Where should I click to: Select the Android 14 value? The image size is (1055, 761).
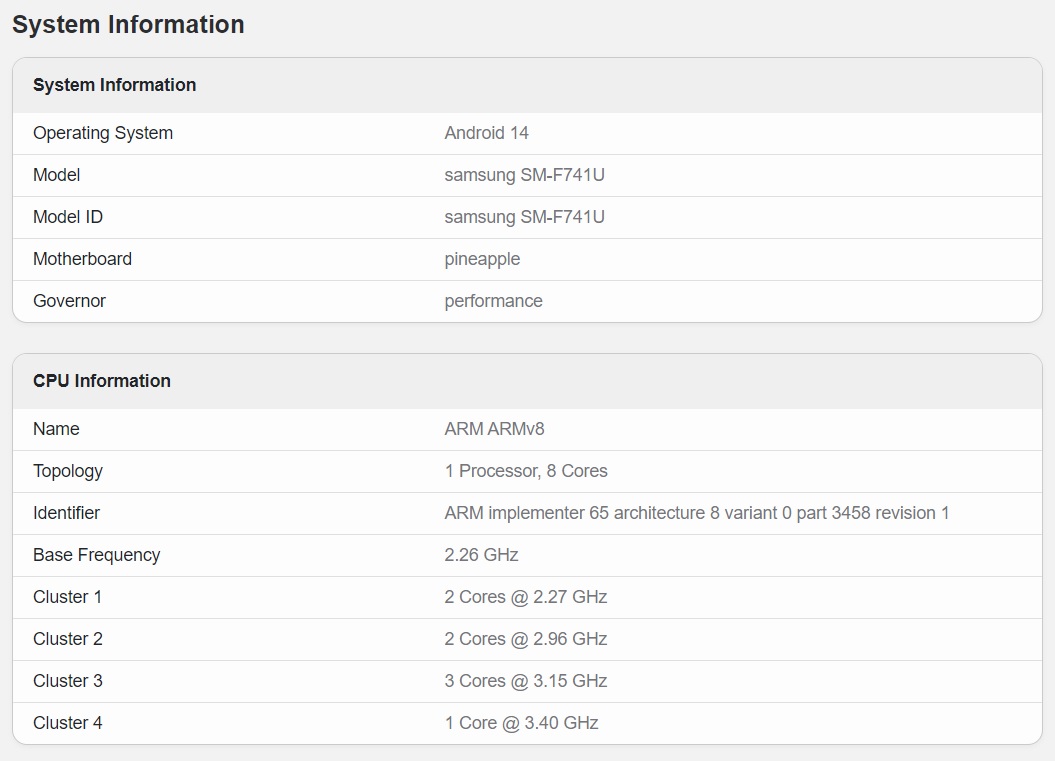(x=486, y=133)
